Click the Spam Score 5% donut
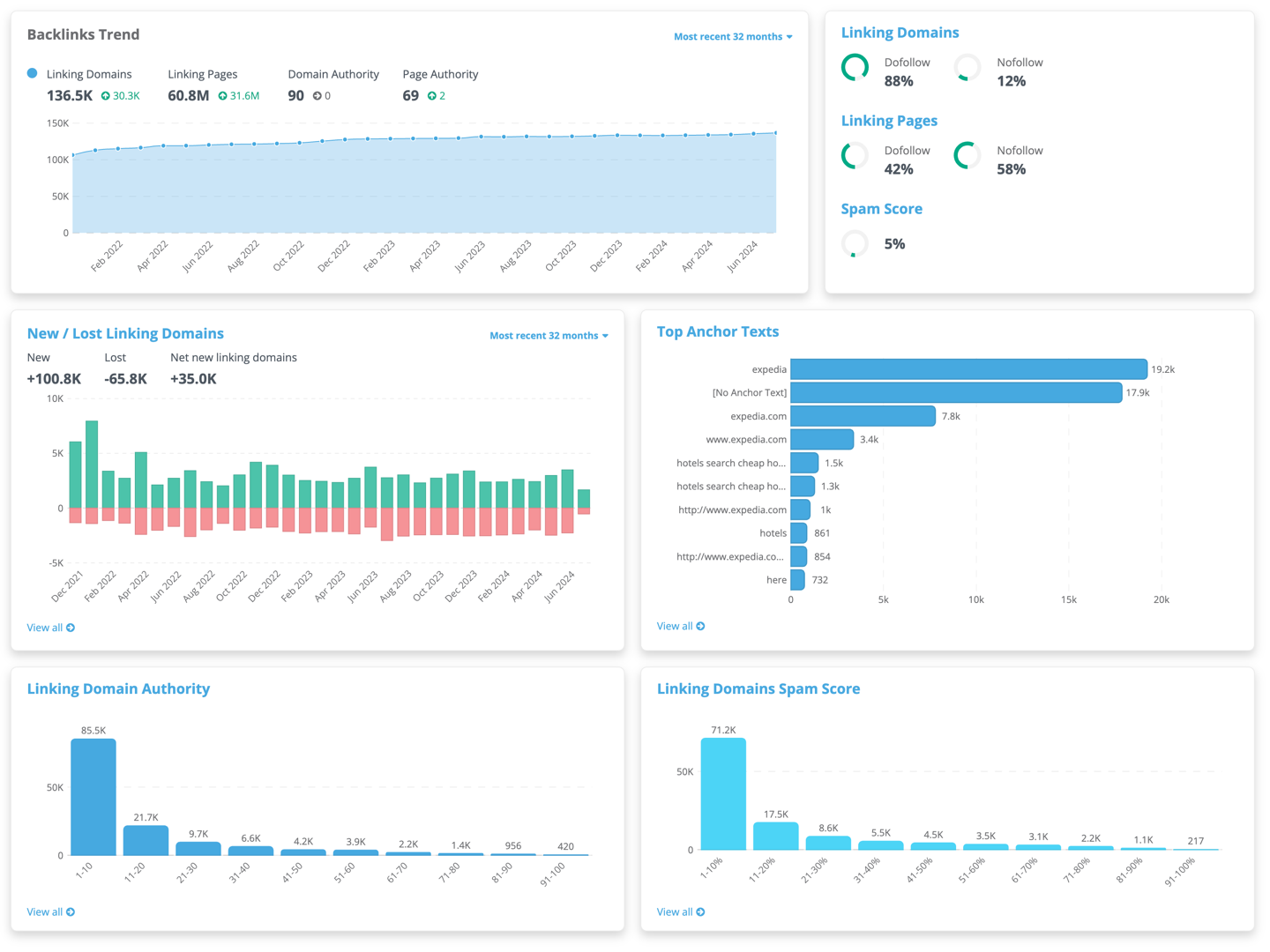The width and height of the screenshot is (1270, 952). tap(855, 243)
